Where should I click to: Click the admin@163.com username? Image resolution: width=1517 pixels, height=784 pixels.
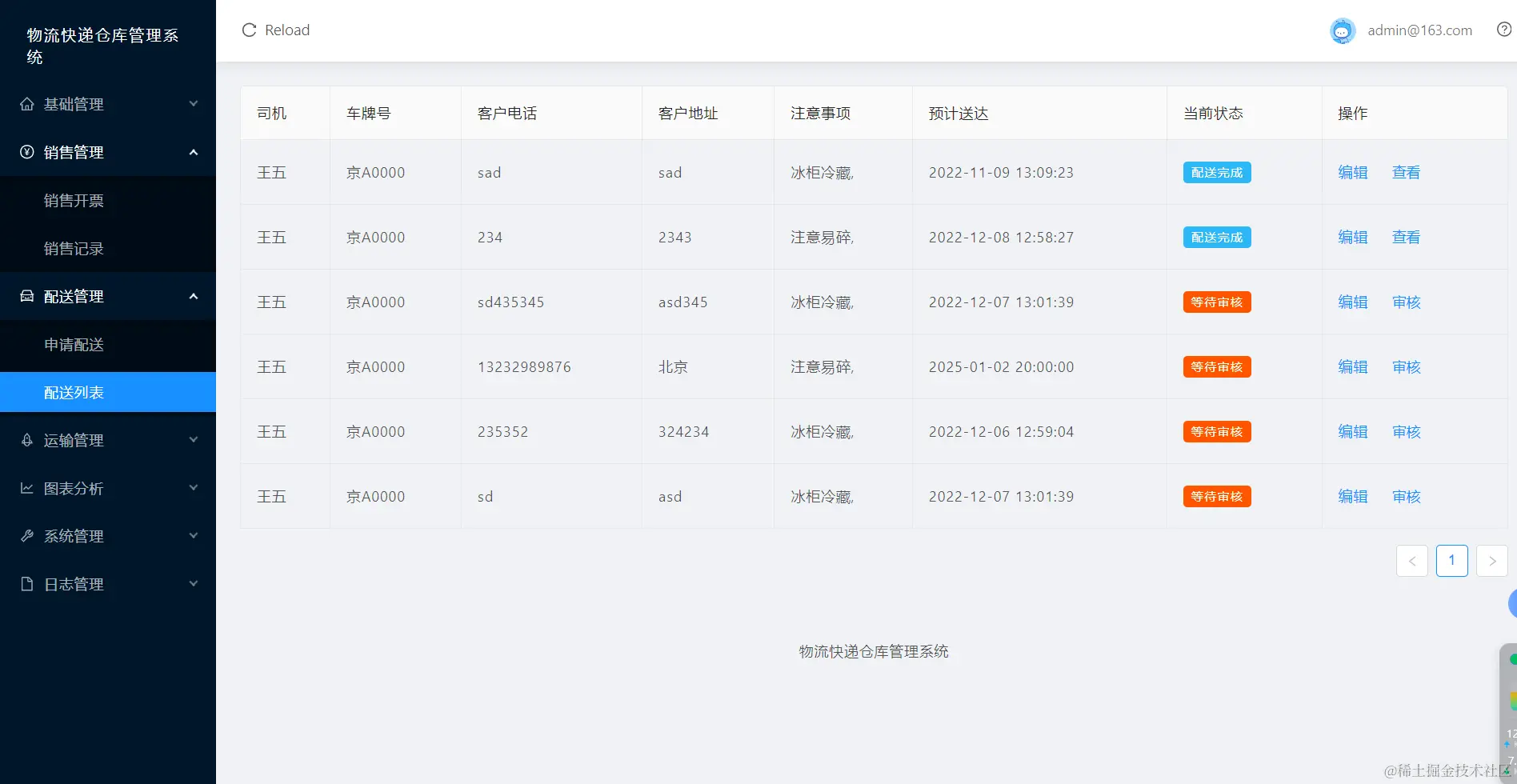coord(1419,30)
